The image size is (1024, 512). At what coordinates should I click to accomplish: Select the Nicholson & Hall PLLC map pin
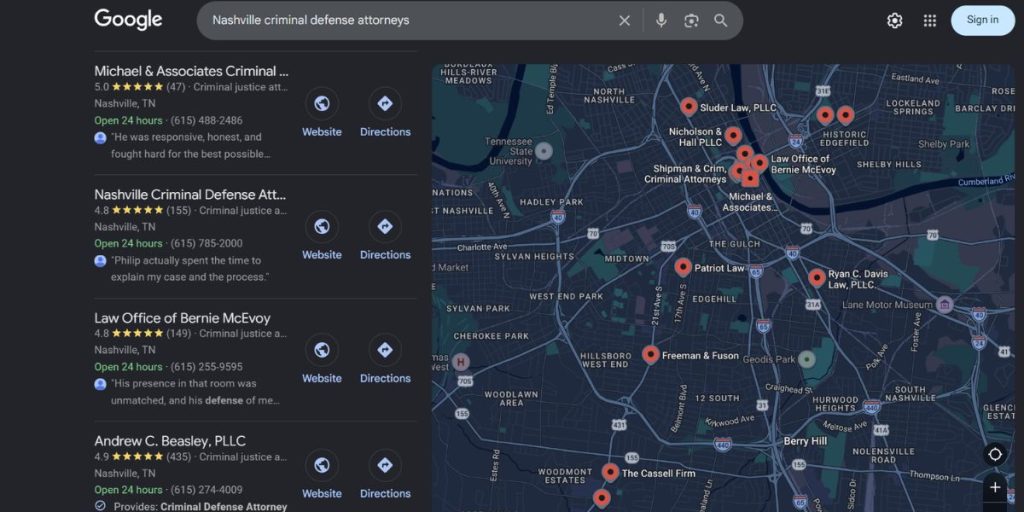(733, 135)
